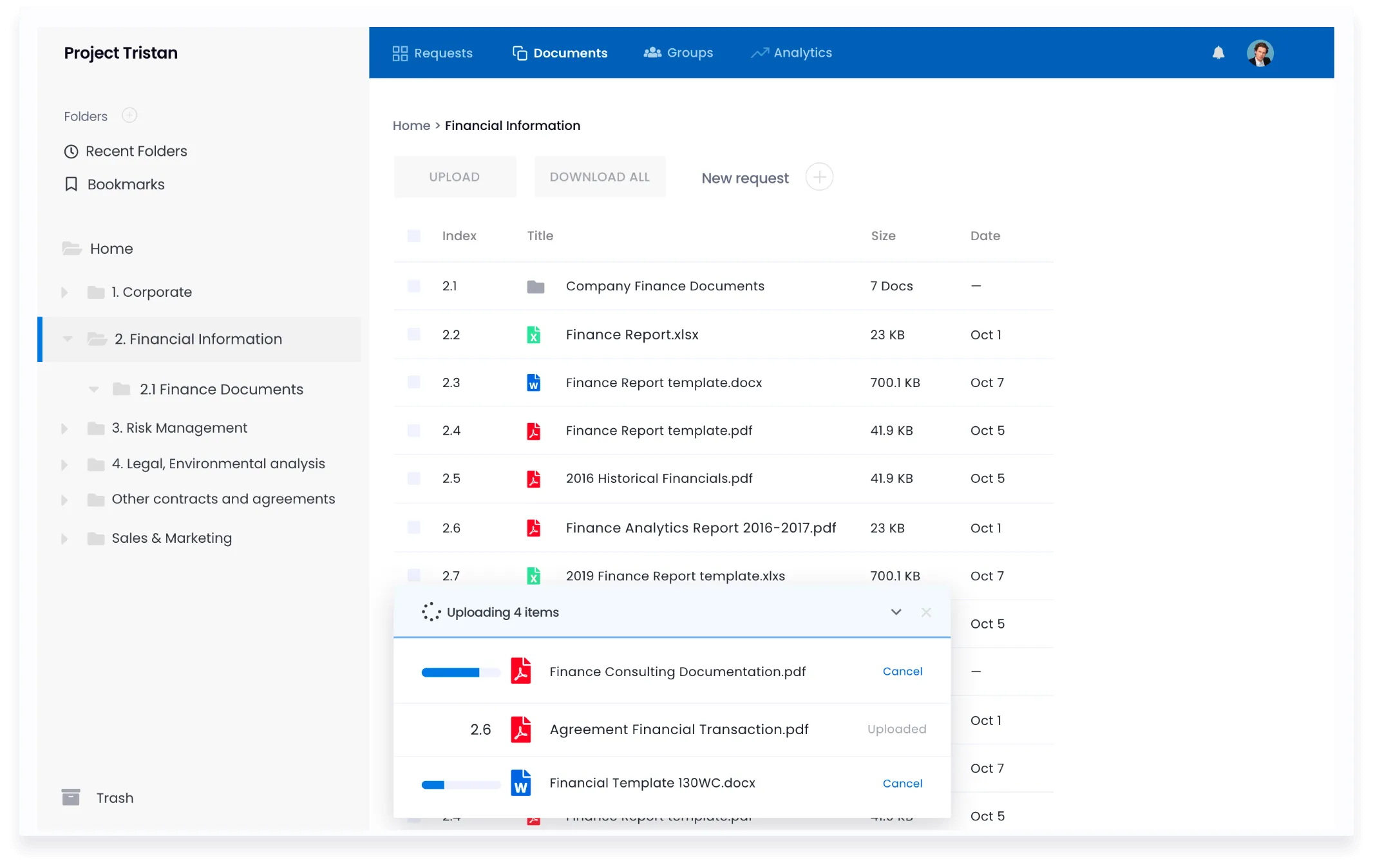This screenshot has height=868, width=1373.
Task: Click the Excel icon of Finance Report.xlsx
Action: click(533, 335)
